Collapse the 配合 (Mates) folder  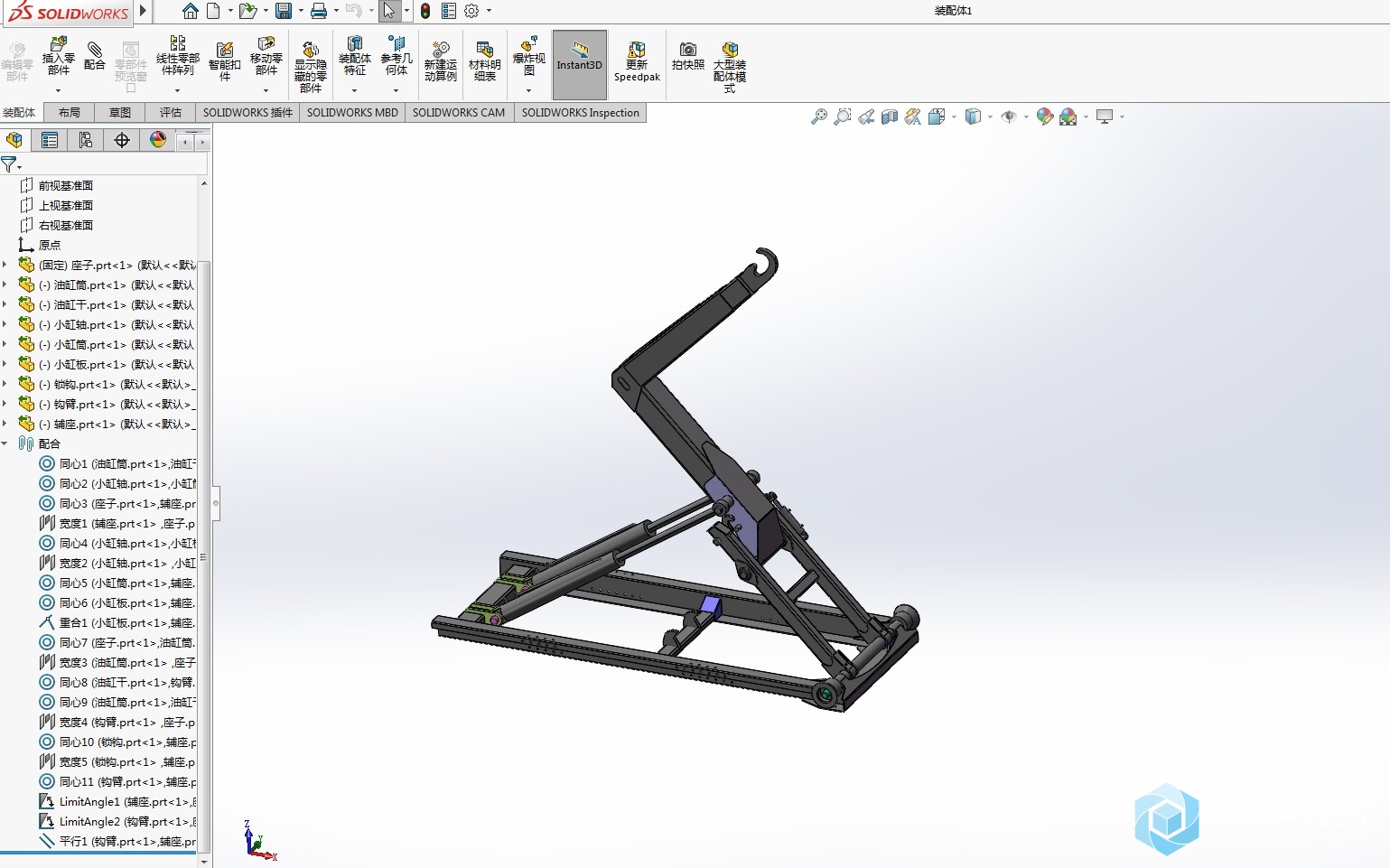5,443
